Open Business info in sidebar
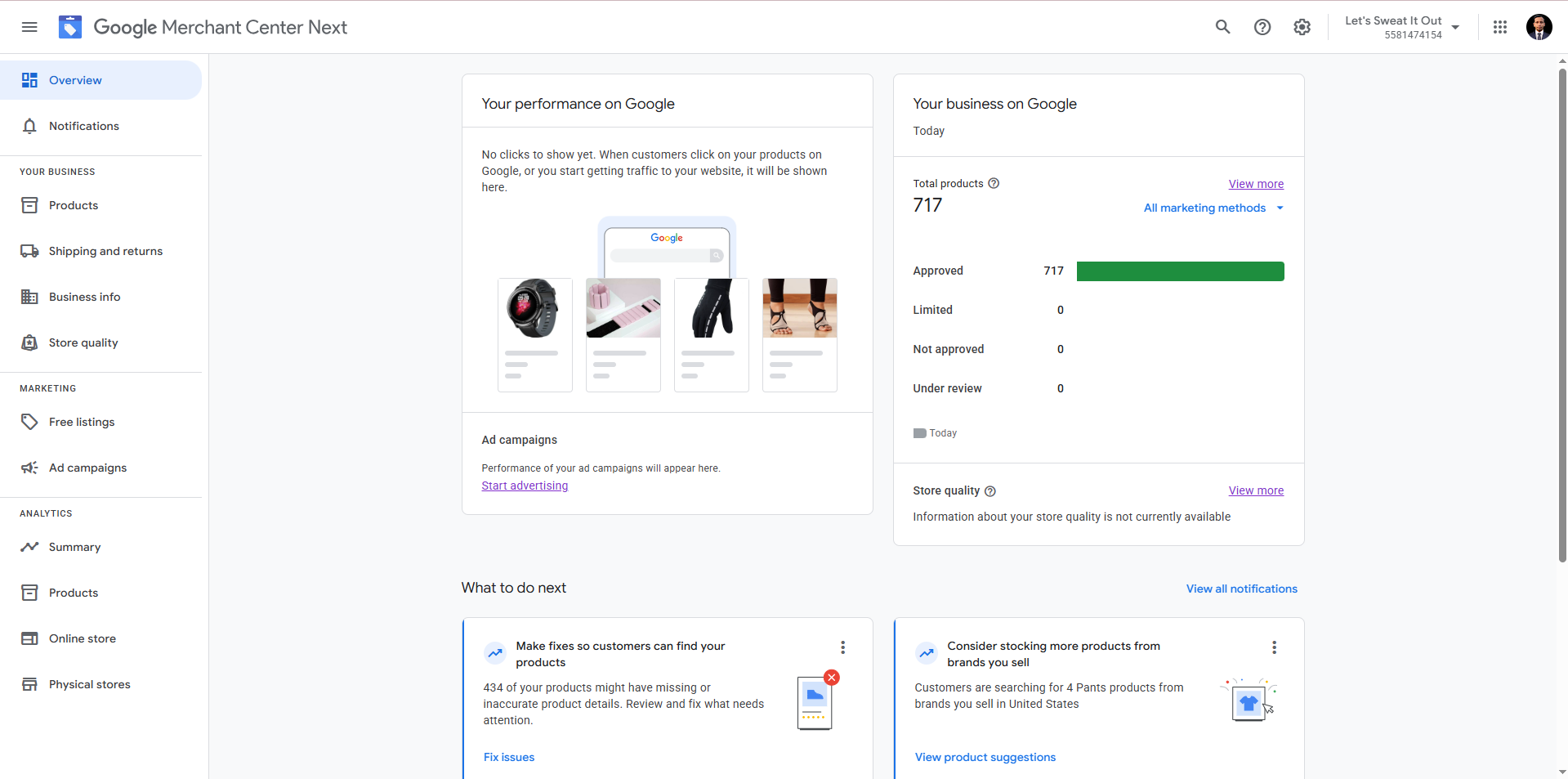 (101, 297)
